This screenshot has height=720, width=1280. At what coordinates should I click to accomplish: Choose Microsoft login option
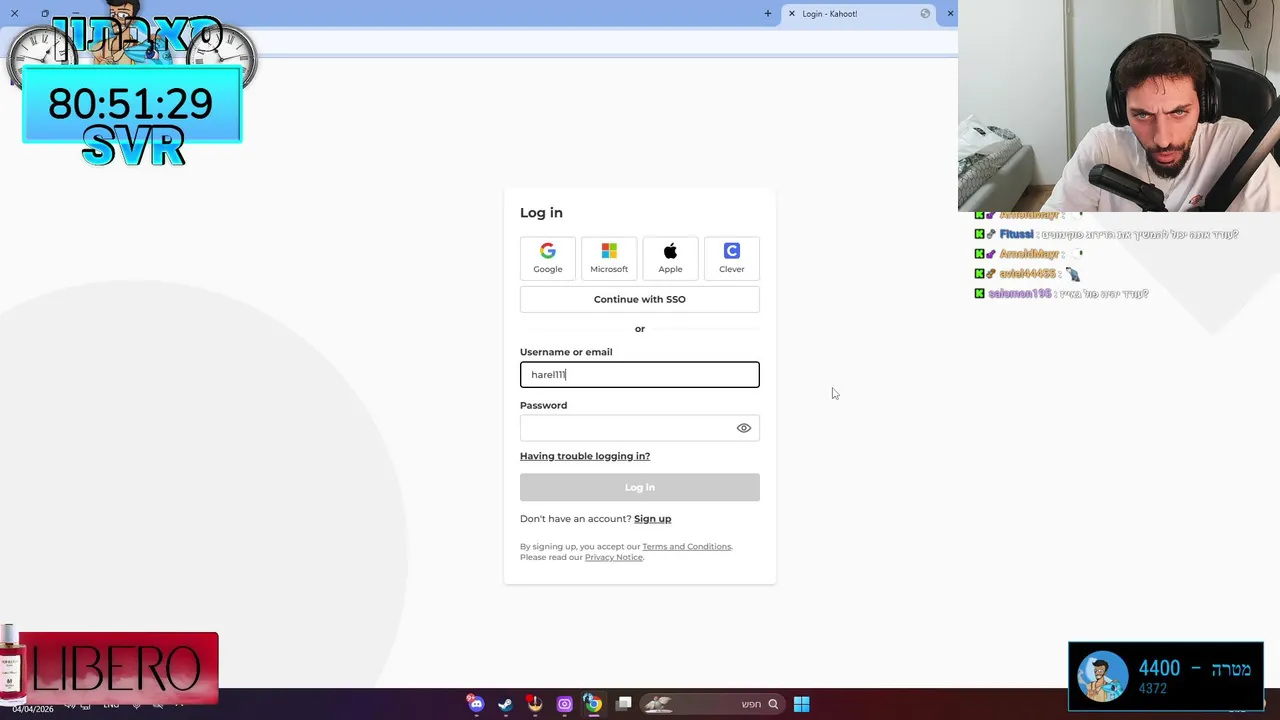pyautogui.click(x=609, y=258)
